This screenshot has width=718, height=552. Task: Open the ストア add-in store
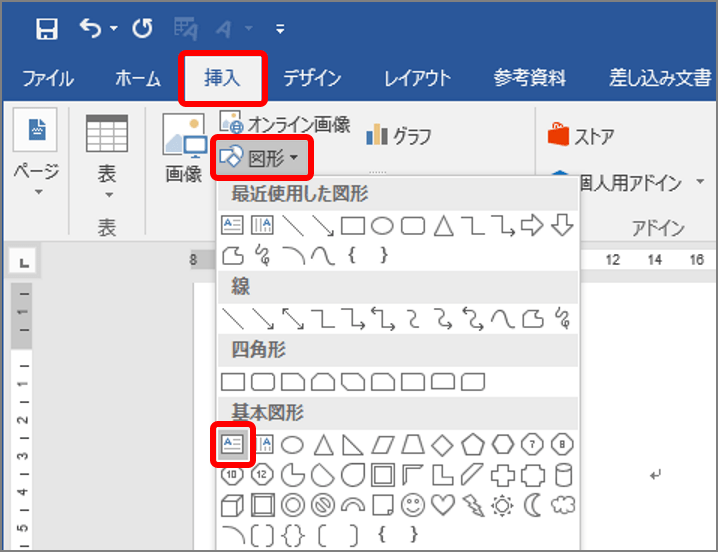click(581, 136)
